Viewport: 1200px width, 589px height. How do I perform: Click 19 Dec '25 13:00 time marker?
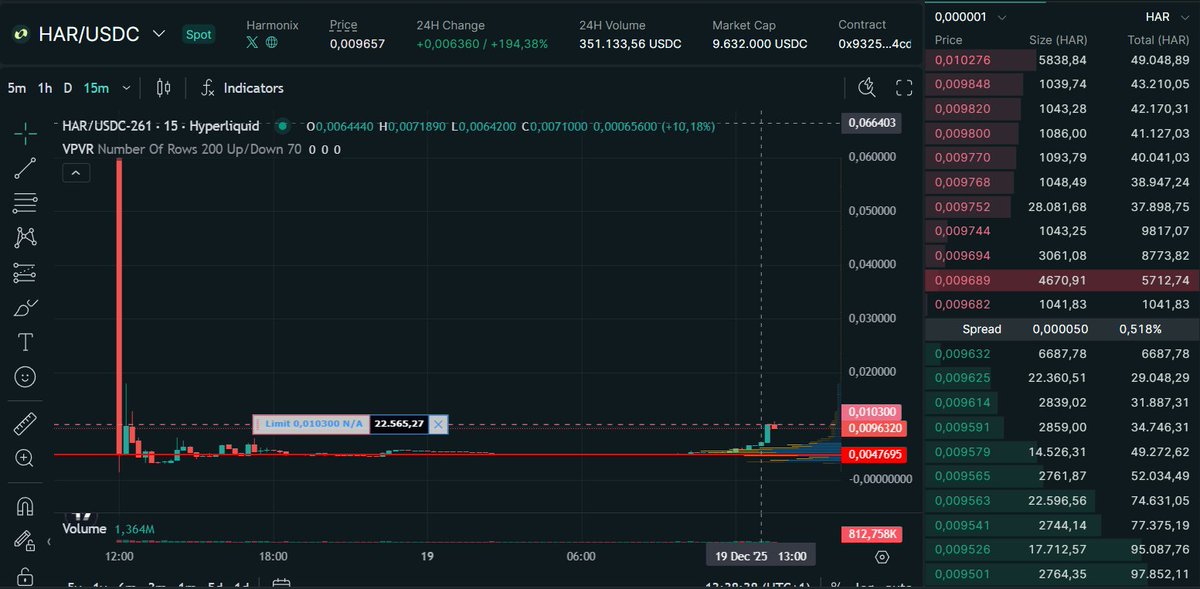[x=760, y=556]
